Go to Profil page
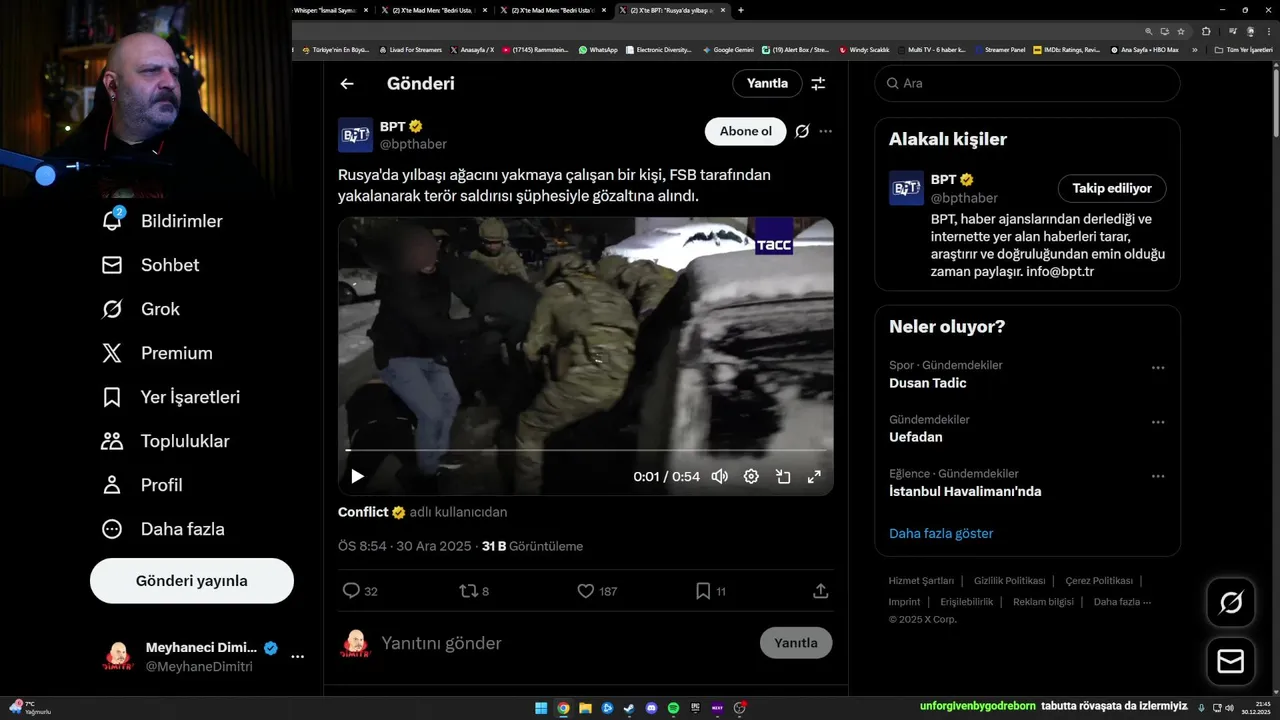The height and width of the screenshot is (720, 1280). coord(142,485)
